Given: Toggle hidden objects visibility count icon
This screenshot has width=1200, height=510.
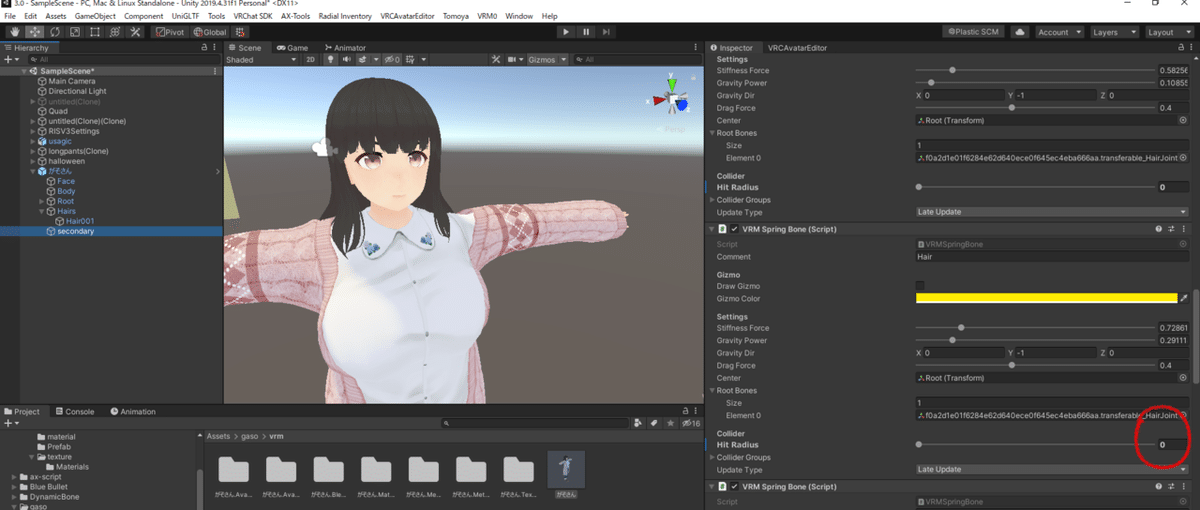Looking at the screenshot, I should [392, 60].
